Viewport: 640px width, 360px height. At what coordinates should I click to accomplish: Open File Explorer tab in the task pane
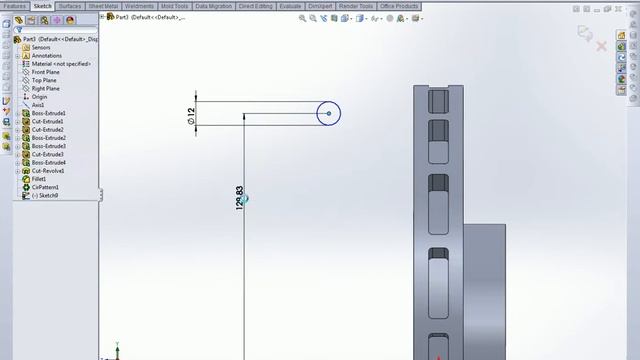click(621, 58)
